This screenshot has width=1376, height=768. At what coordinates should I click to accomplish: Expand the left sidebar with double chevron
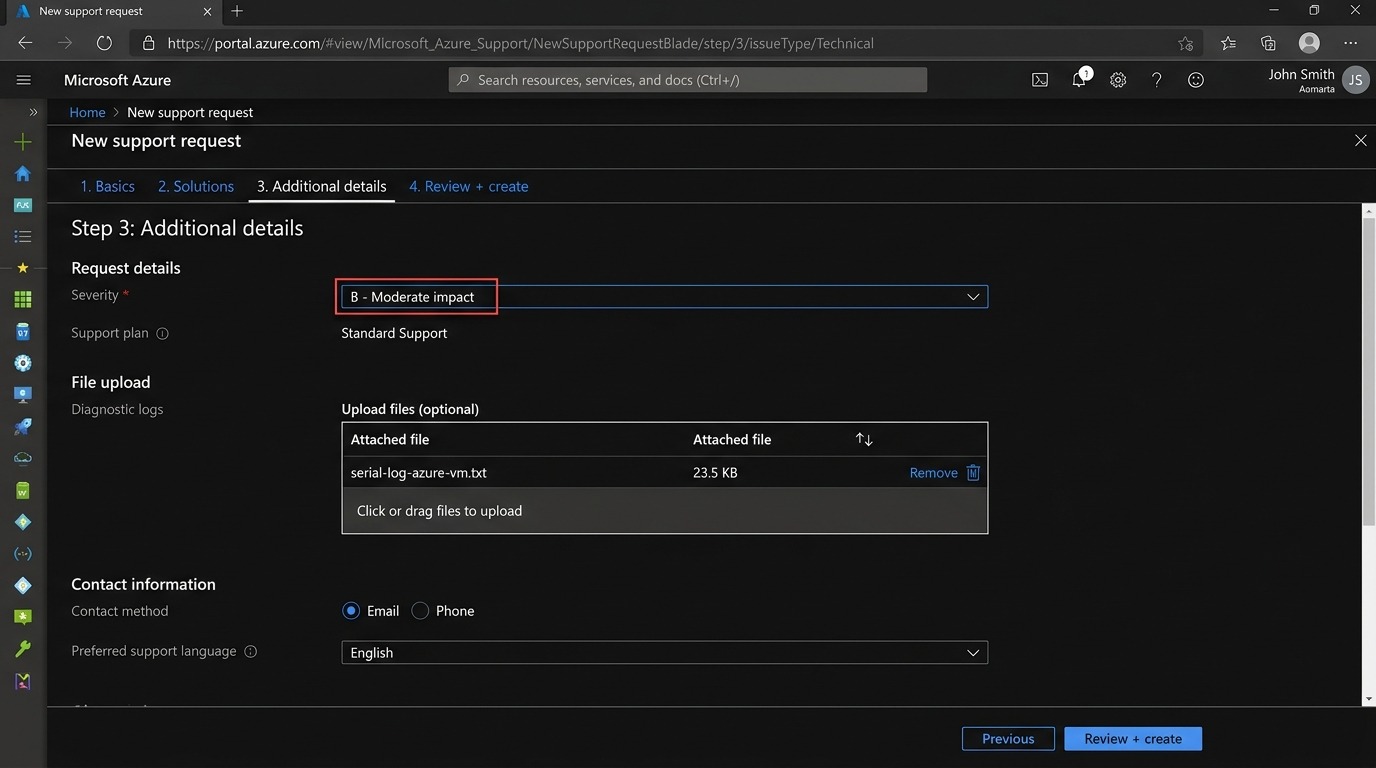[33, 112]
